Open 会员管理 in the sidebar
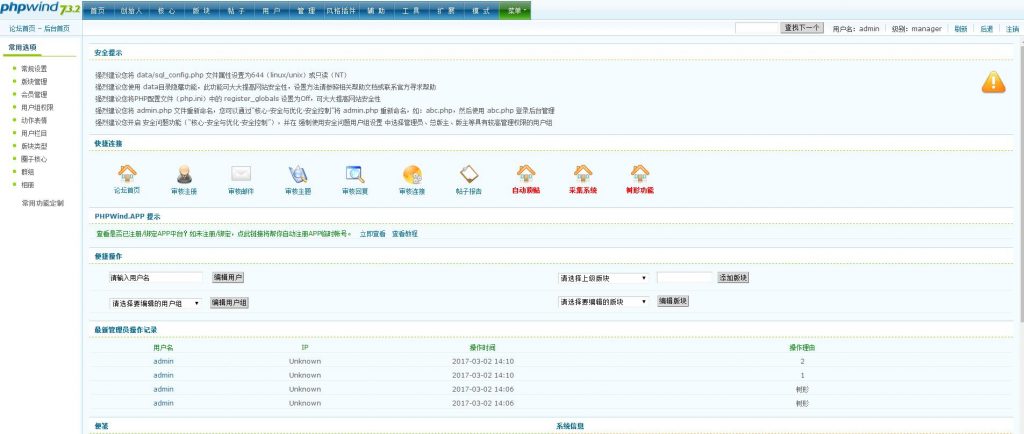The height and width of the screenshot is (434, 1024). (34, 95)
